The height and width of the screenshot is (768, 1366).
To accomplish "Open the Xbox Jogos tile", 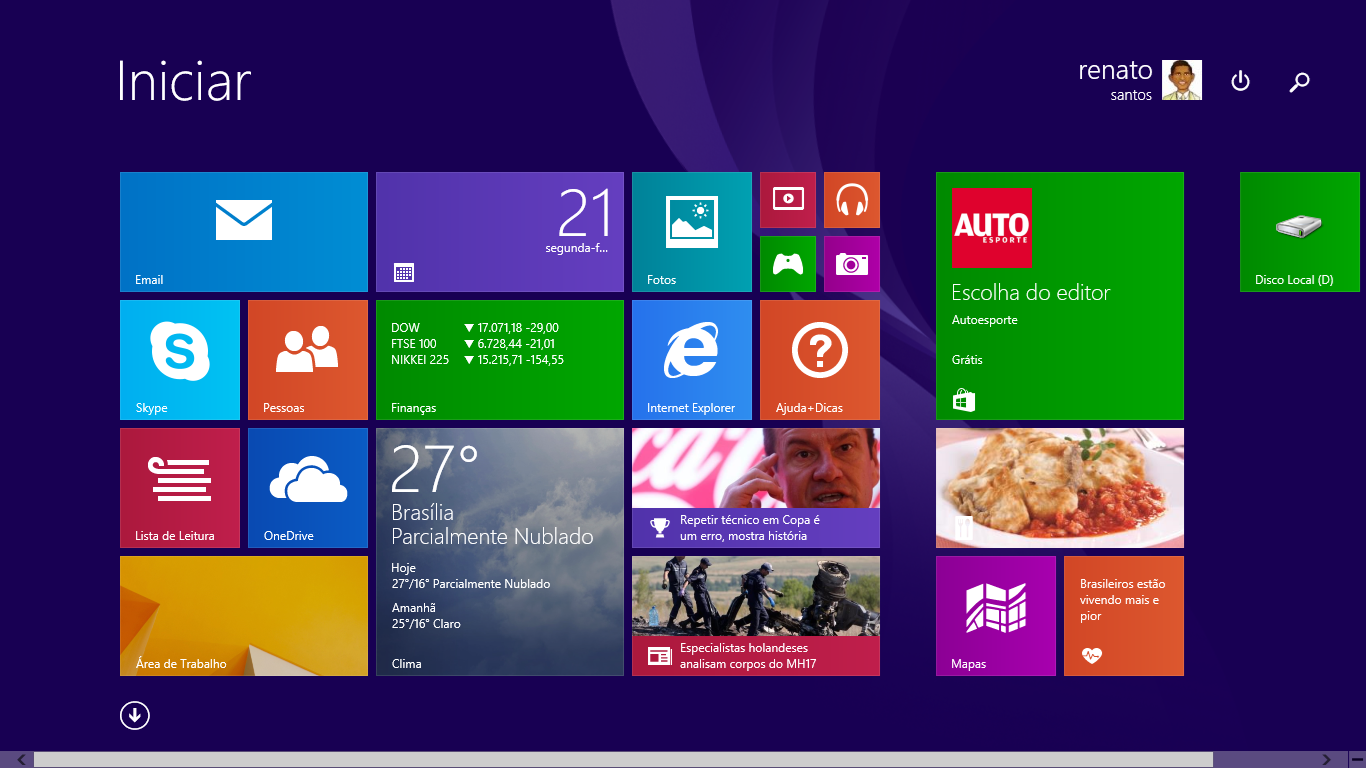I will coord(787,263).
